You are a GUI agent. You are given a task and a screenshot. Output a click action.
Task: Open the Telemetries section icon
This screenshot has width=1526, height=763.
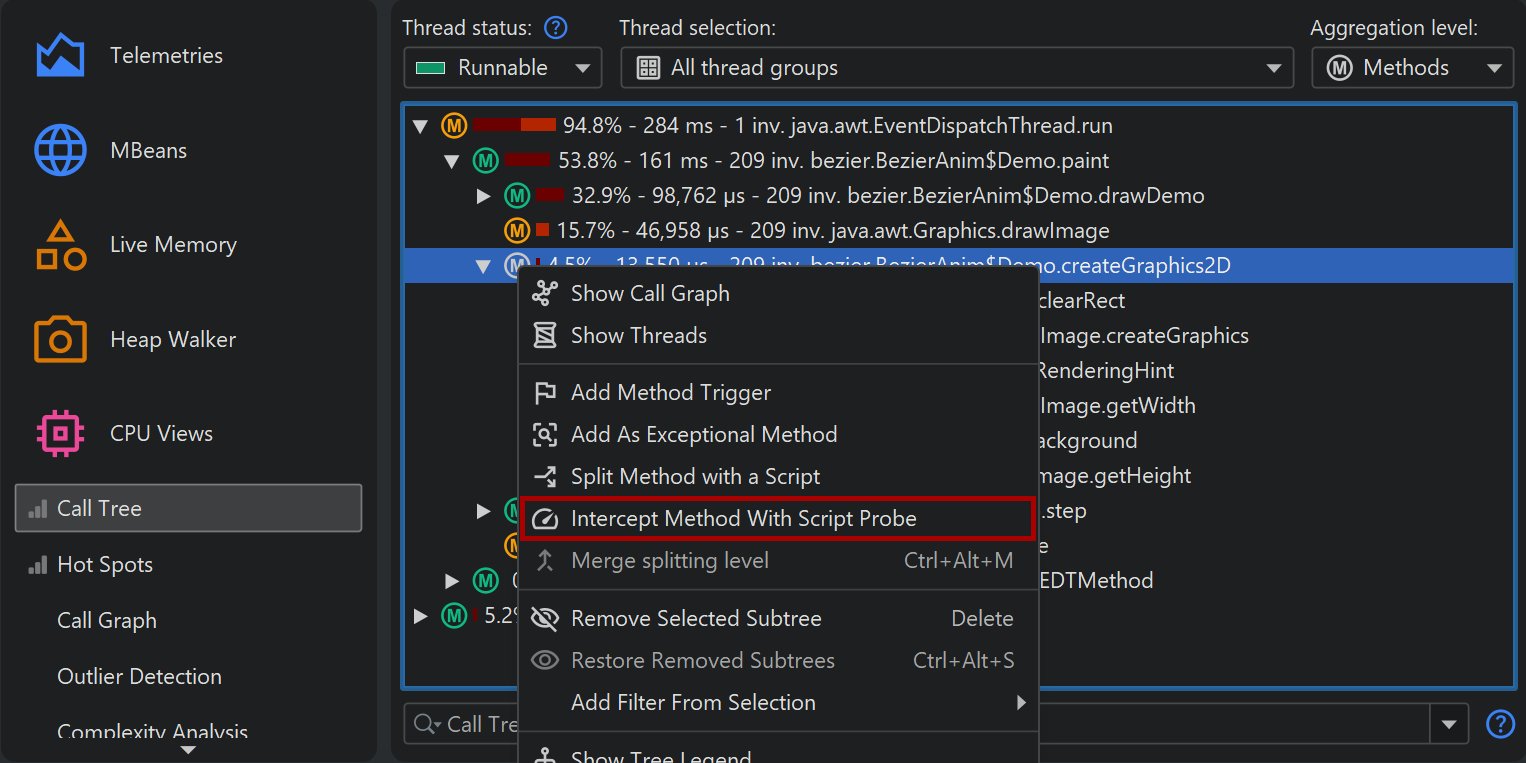click(60, 56)
